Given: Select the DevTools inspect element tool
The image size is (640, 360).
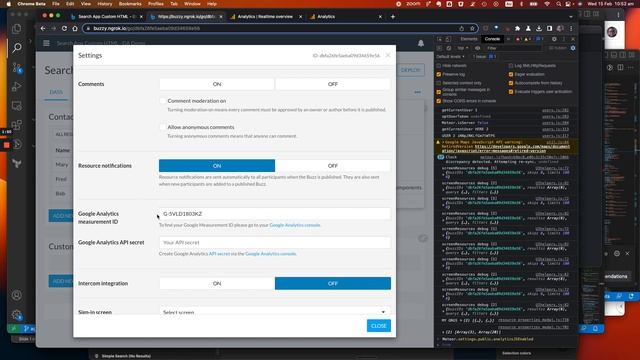Looking at the screenshot, I should (x=440, y=39).
